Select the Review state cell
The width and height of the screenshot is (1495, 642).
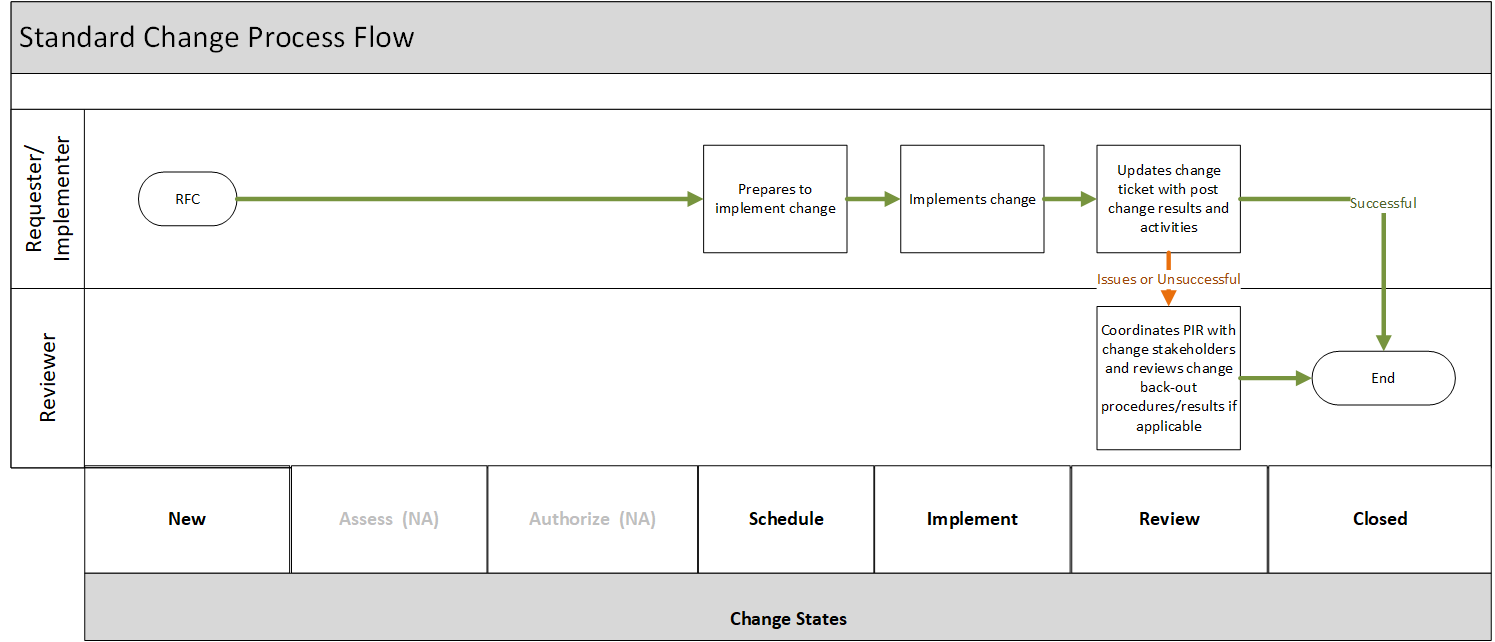pyautogui.click(x=1169, y=519)
